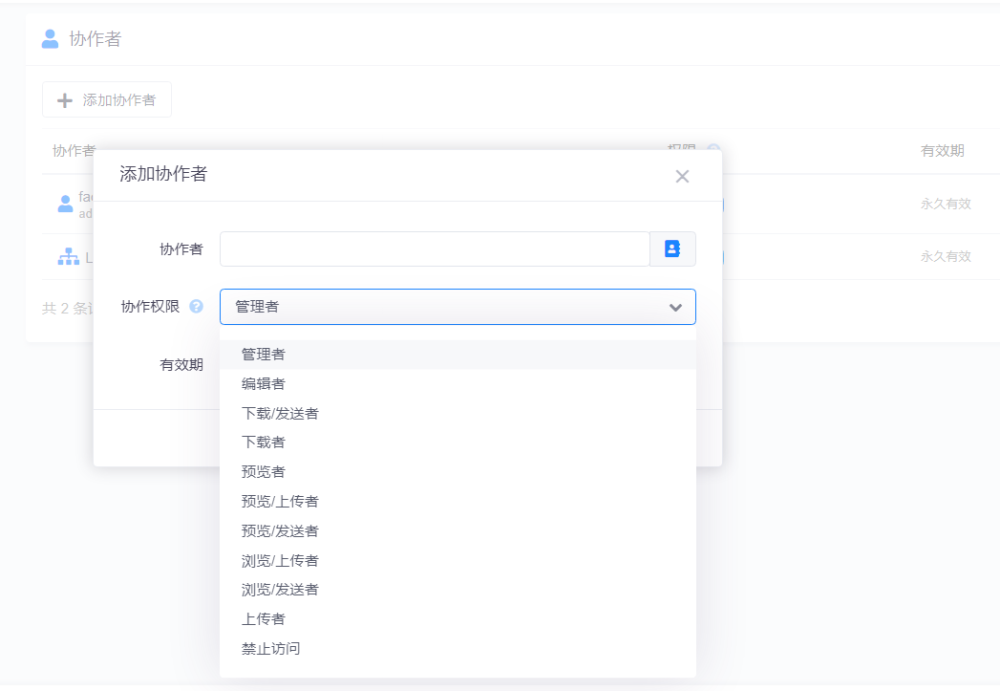
Task: Click the plus icon in 添加协作者 button
Action: [x=65, y=100]
